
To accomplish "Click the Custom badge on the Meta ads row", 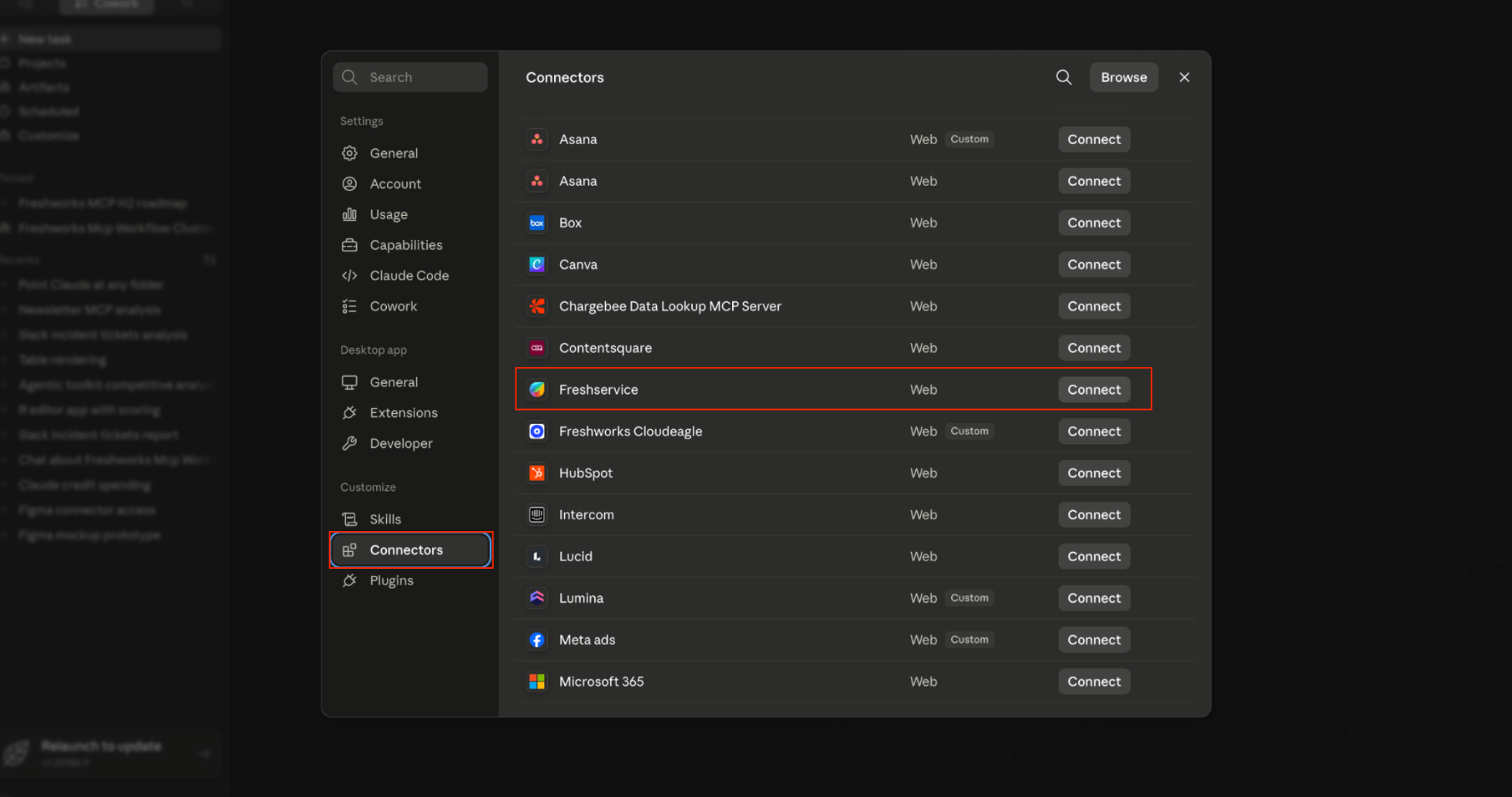I will coord(969,640).
